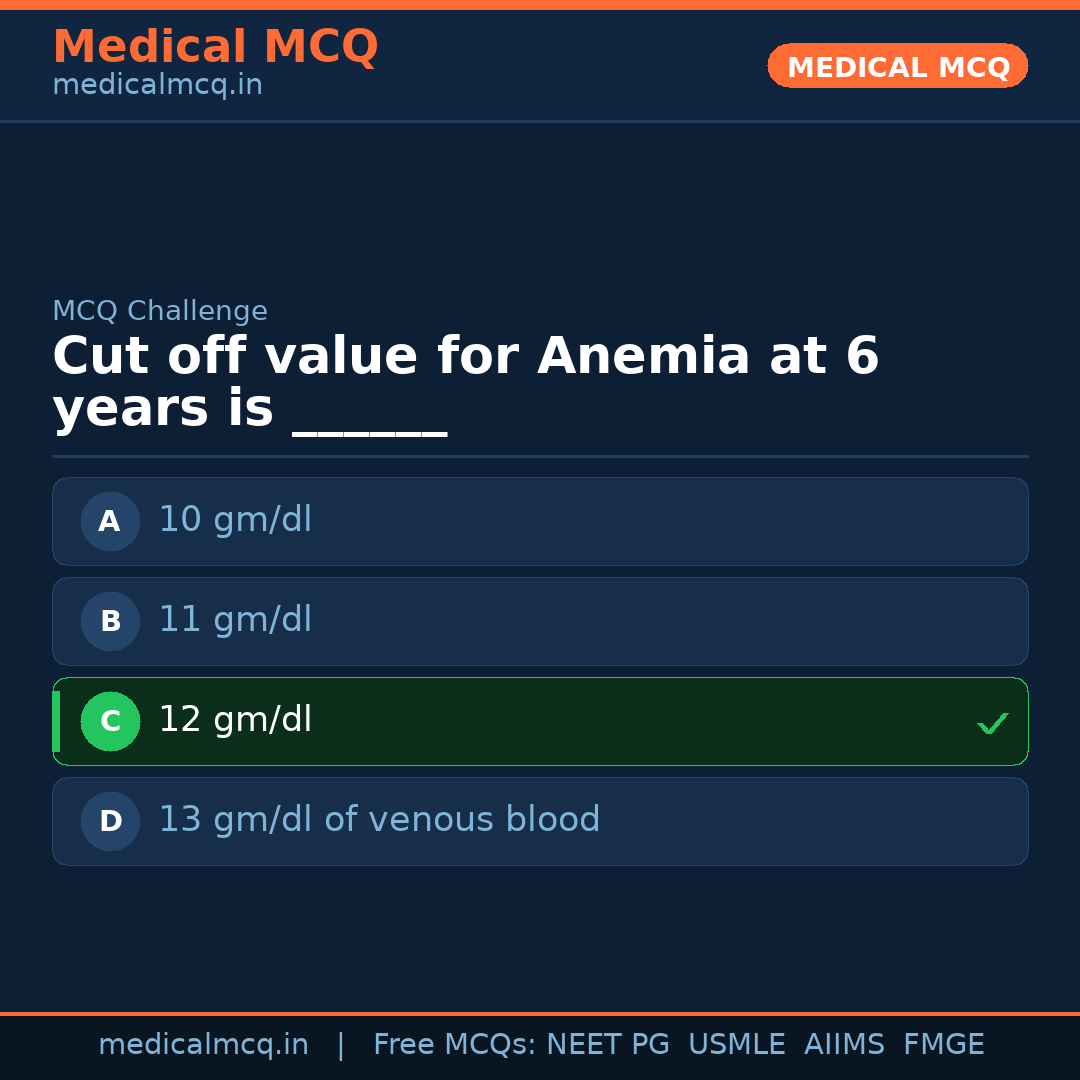Select answer option A, 10 gm/dl

click(x=540, y=521)
